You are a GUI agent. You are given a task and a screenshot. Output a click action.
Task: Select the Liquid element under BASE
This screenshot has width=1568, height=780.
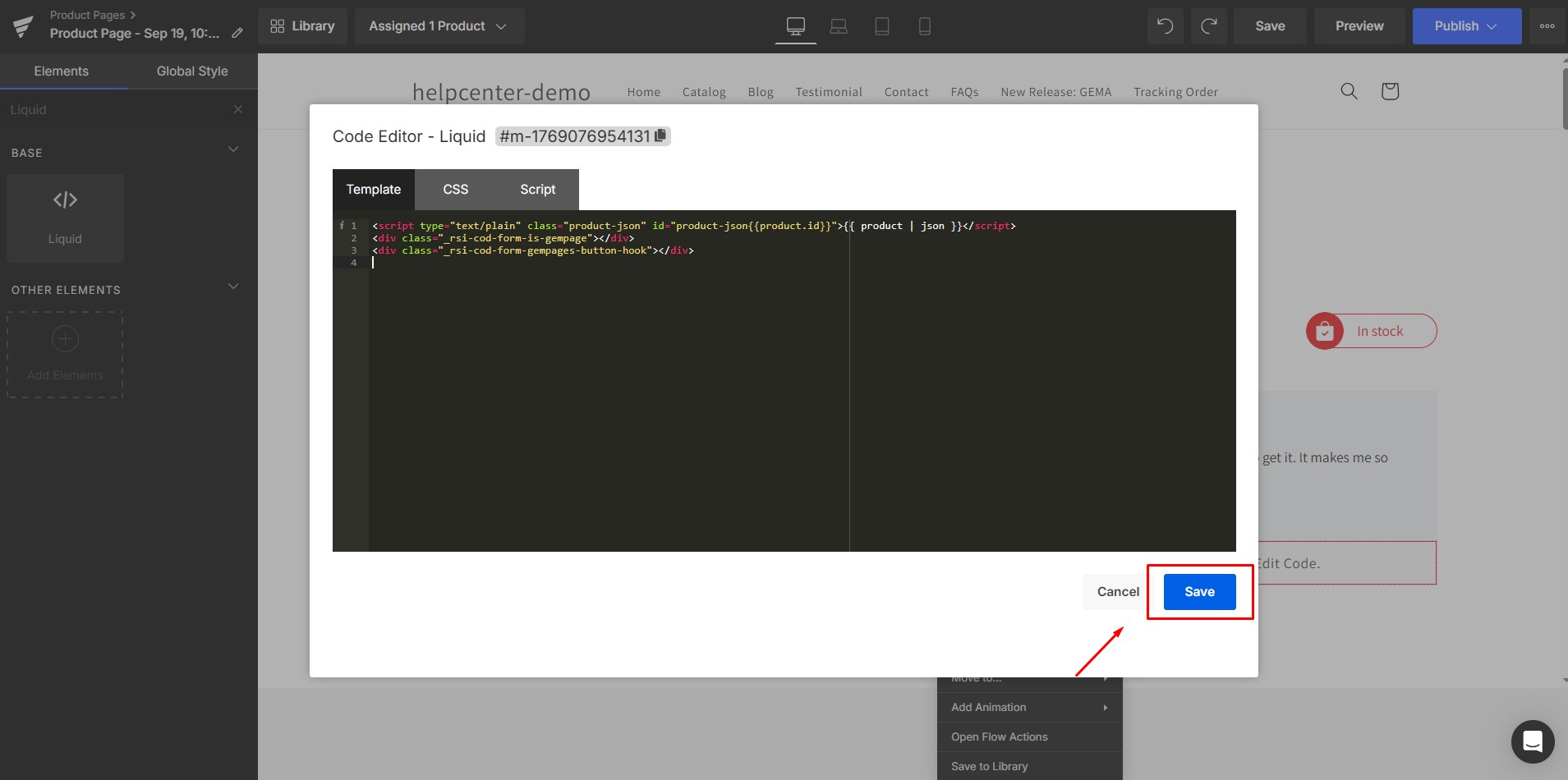point(65,218)
